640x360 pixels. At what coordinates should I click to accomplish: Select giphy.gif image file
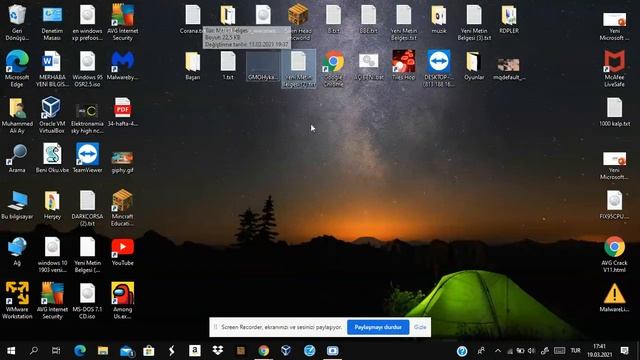(x=122, y=162)
